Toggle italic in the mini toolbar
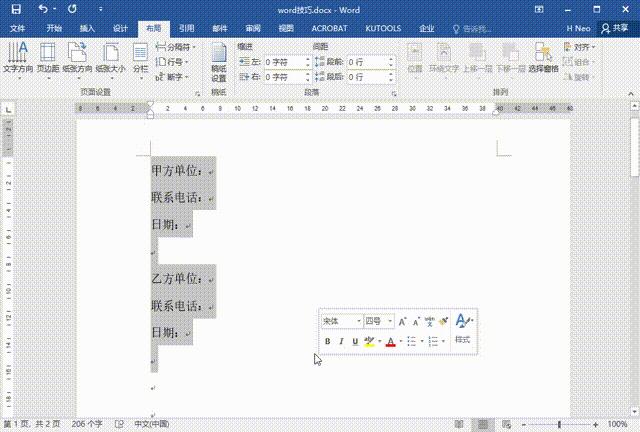 click(x=341, y=341)
